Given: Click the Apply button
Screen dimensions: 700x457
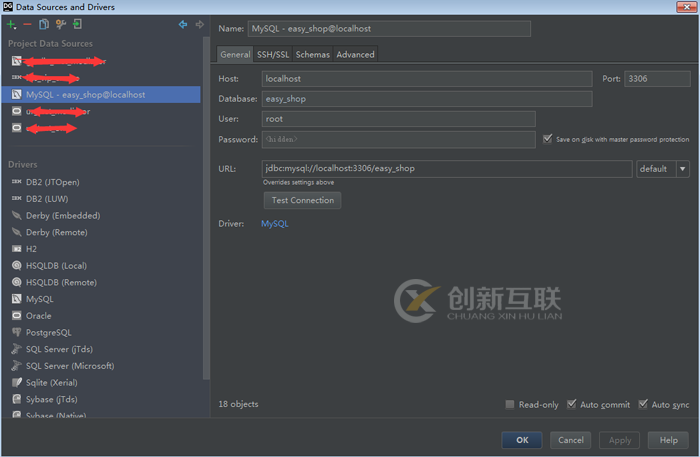Looking at the screenshot, I should pyautogui.click(x=620, y=440).
